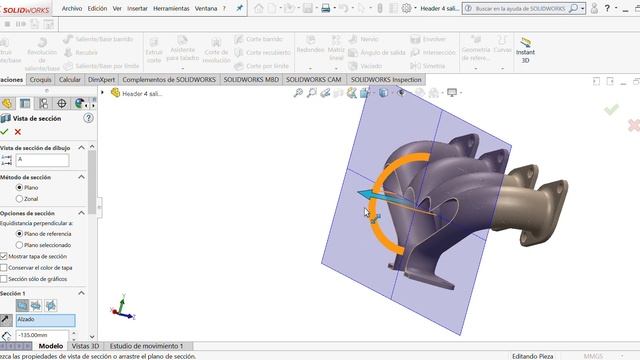This screenshot has height=360, width=640.
Task: Select Plano de referencia radio option
Action: [x=19, y=234]
